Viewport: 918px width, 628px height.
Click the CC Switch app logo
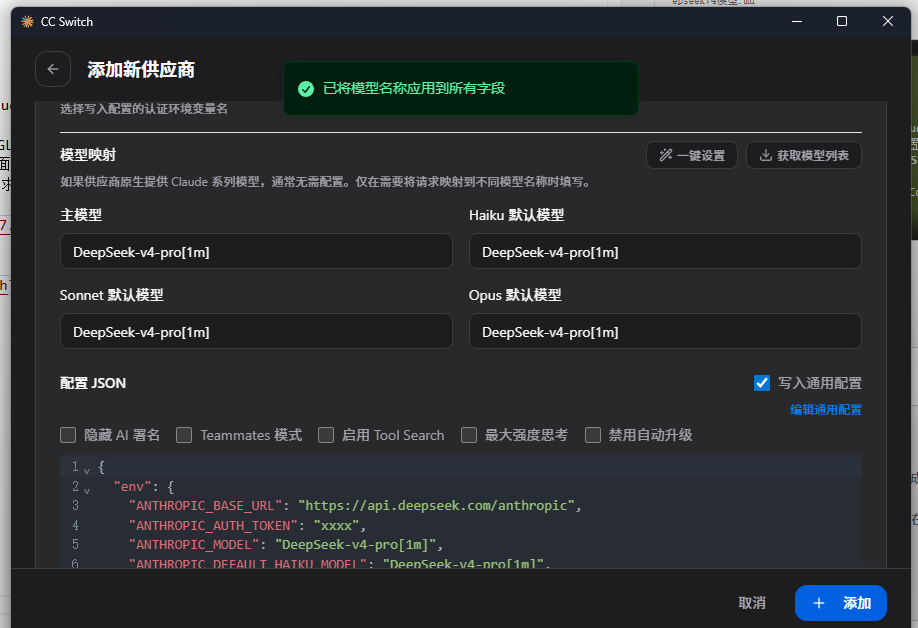pos(28,22)
